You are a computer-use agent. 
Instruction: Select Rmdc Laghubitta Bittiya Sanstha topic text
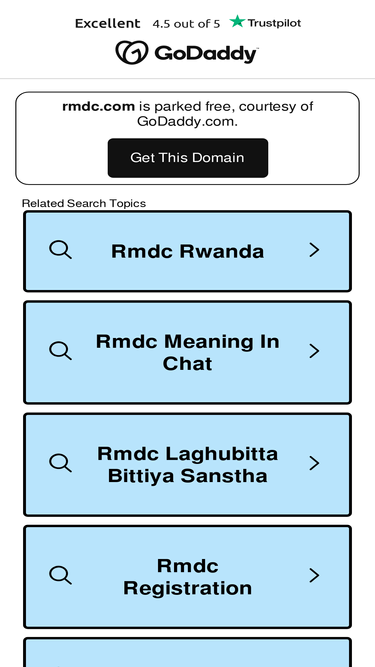188,465
